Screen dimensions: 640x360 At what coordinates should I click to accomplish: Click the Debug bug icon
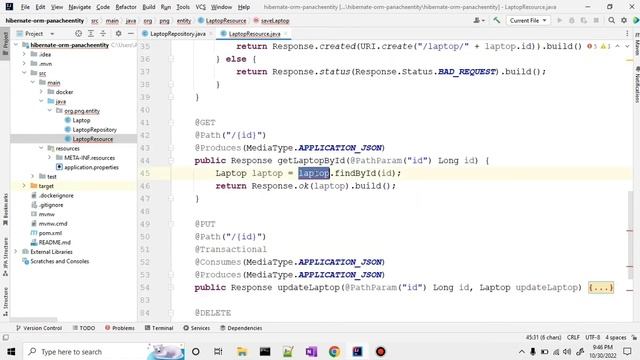tap(572, 20)
